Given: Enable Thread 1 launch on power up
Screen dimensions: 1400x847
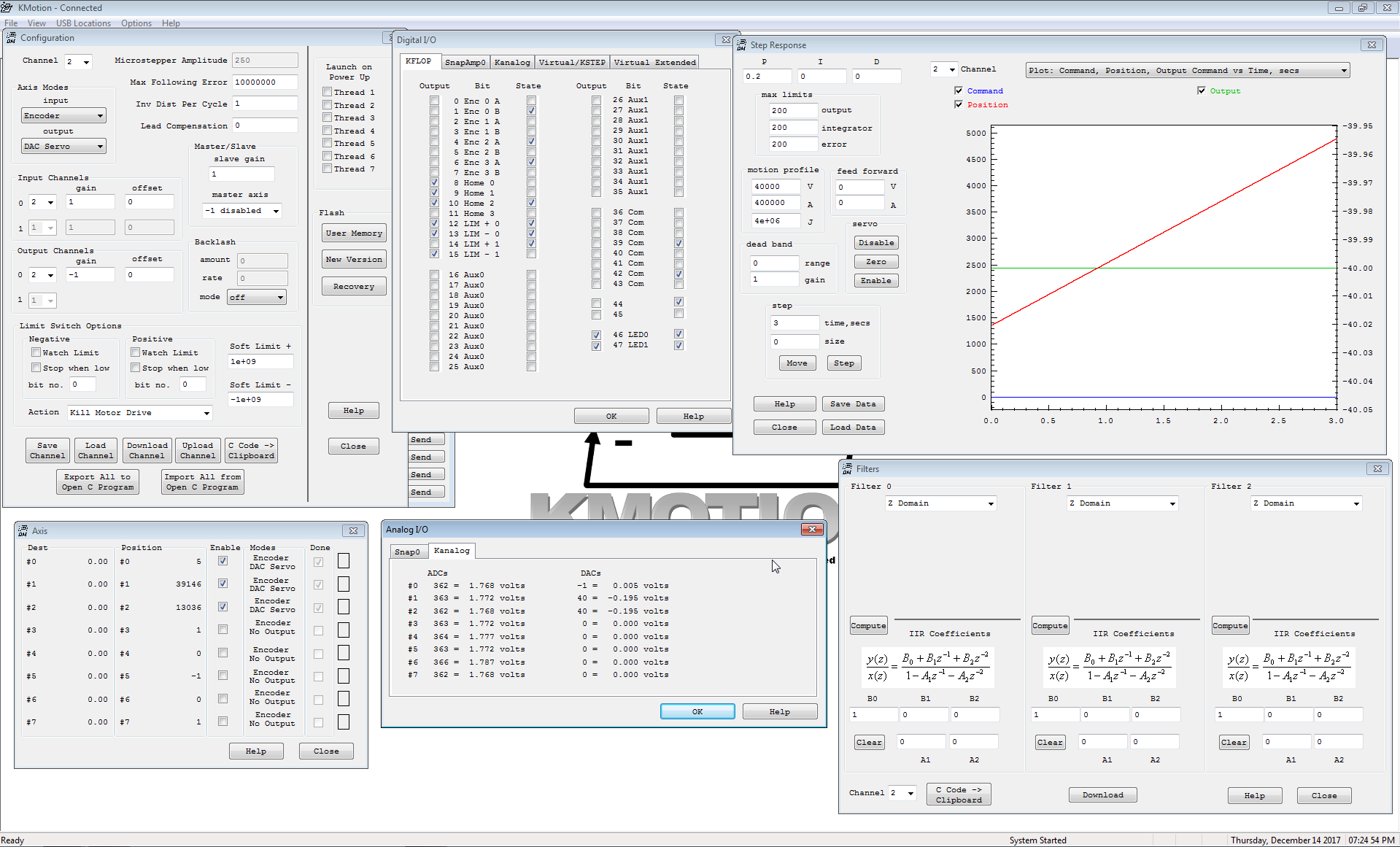Looking at the screenshot, I should pyautogui.click(x=328, y=93).
